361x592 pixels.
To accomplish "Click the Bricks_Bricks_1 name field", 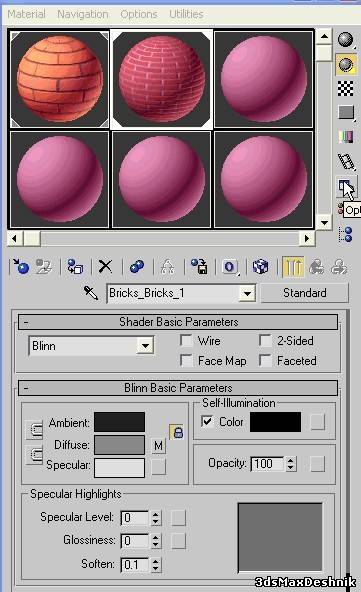I will tap(173, 293).
